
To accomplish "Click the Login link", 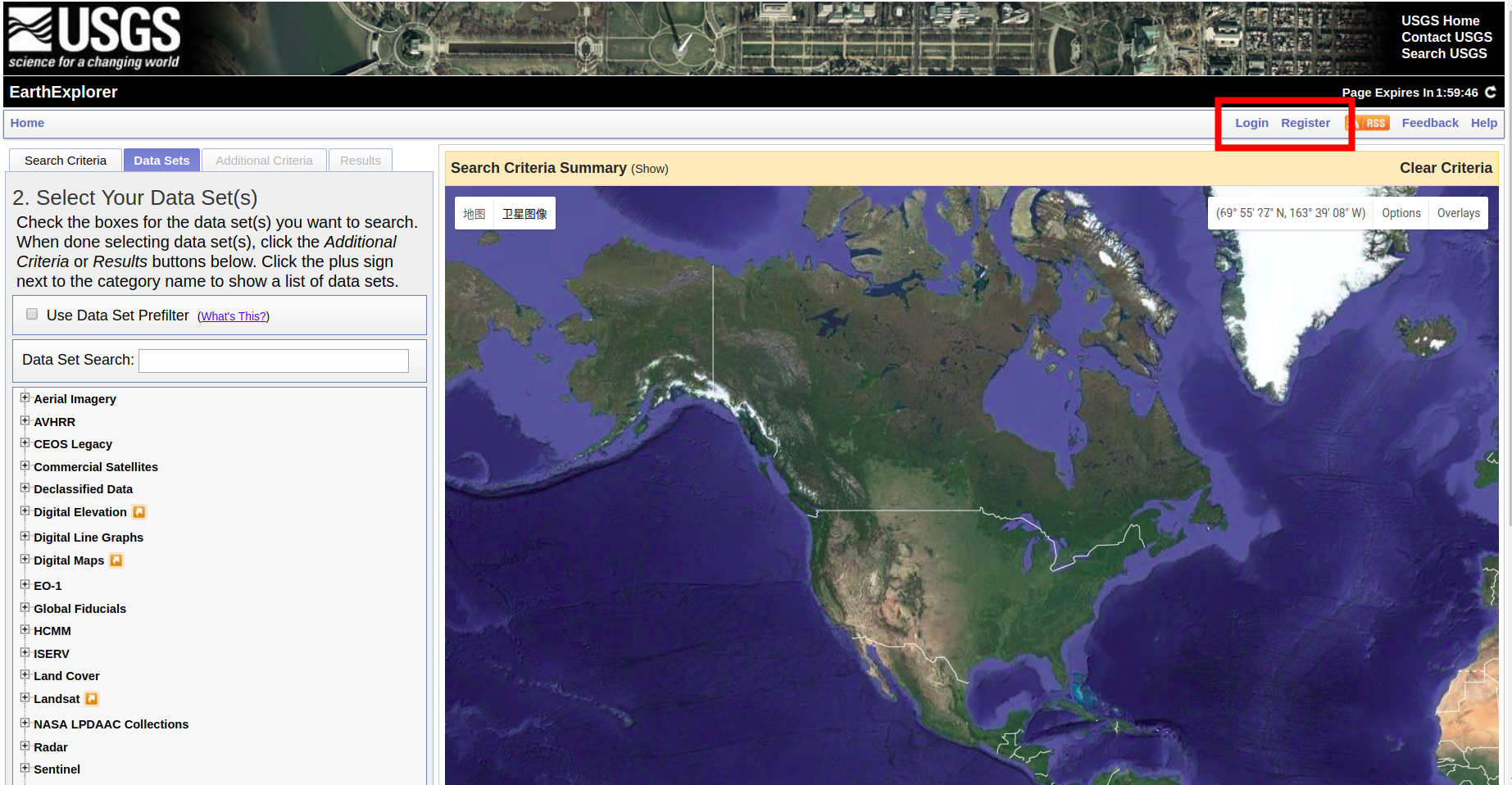I will (x=1251, y=123).
